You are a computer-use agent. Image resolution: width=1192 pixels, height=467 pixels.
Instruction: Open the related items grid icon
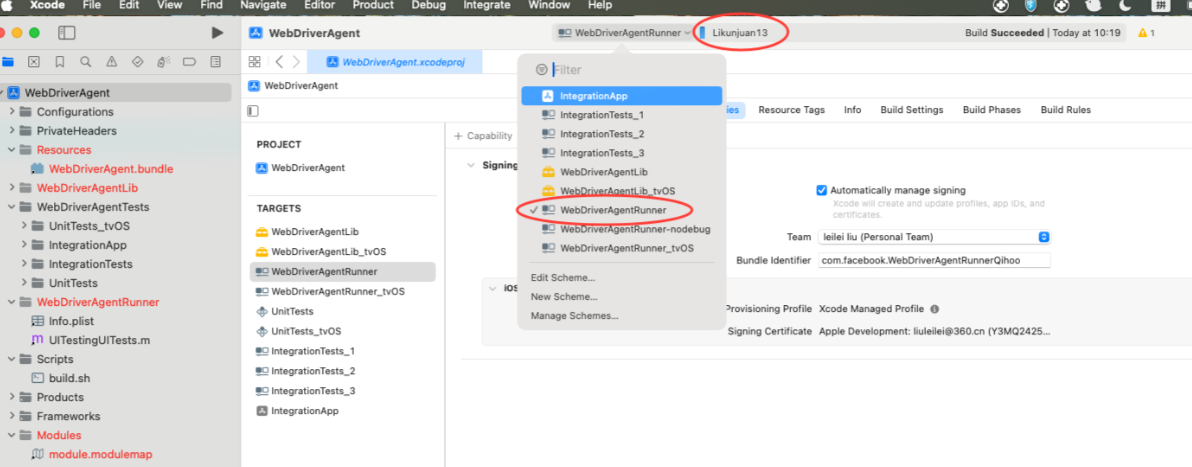coord(255,62)
